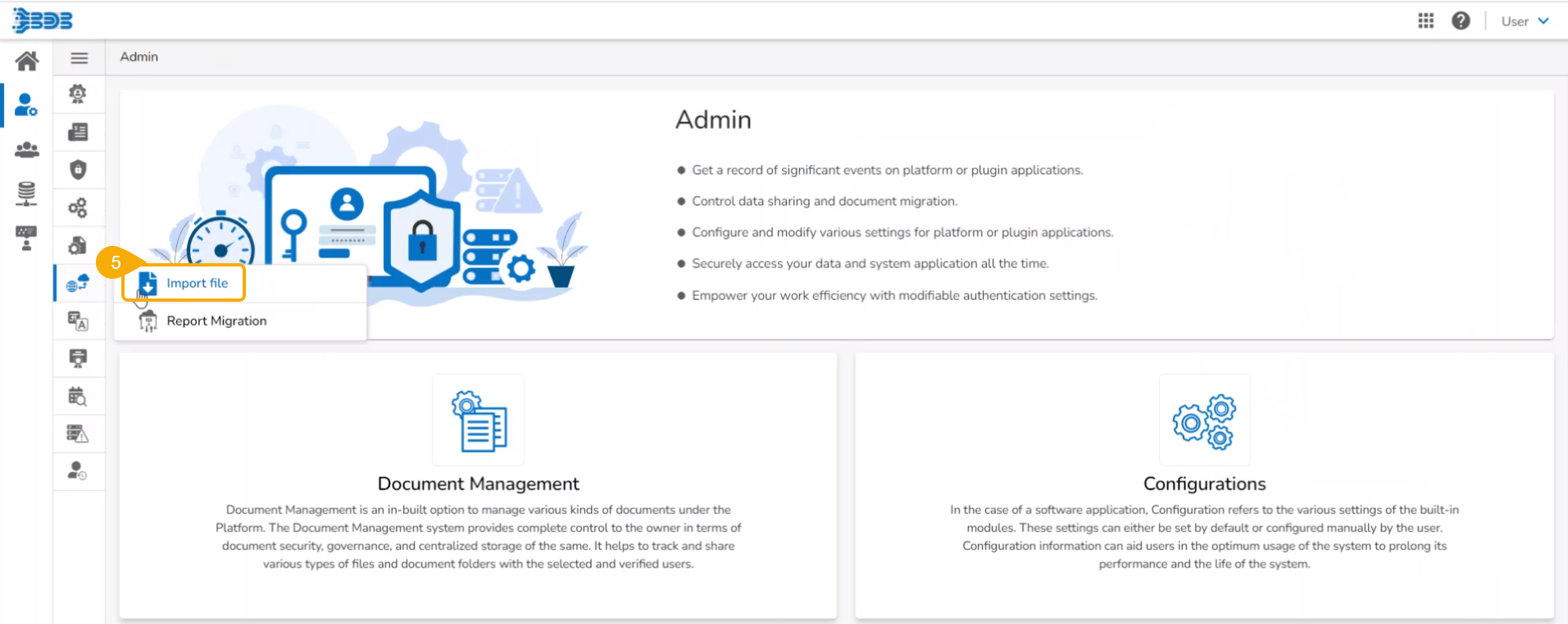Image resolution: width=1568 pixels, height=624 pixels.
Task: Open the security shield icon in admin sidebar
Action: [78, 170]
